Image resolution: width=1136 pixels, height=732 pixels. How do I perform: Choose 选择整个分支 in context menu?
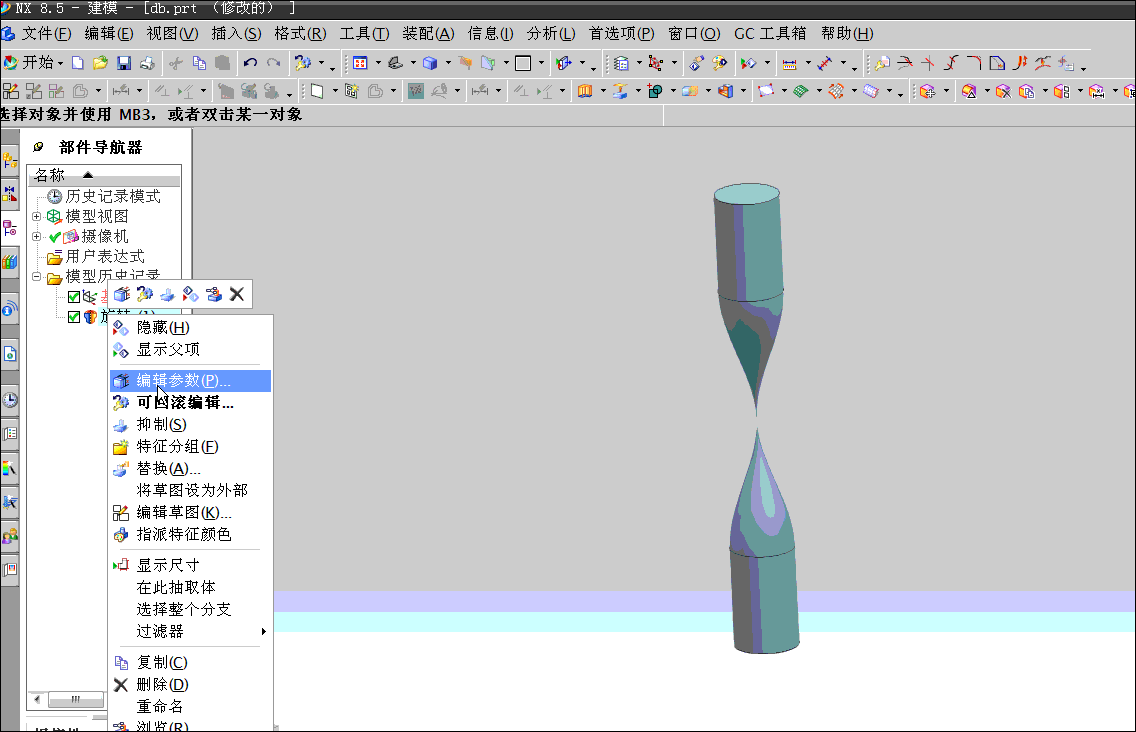pos(191,610)
